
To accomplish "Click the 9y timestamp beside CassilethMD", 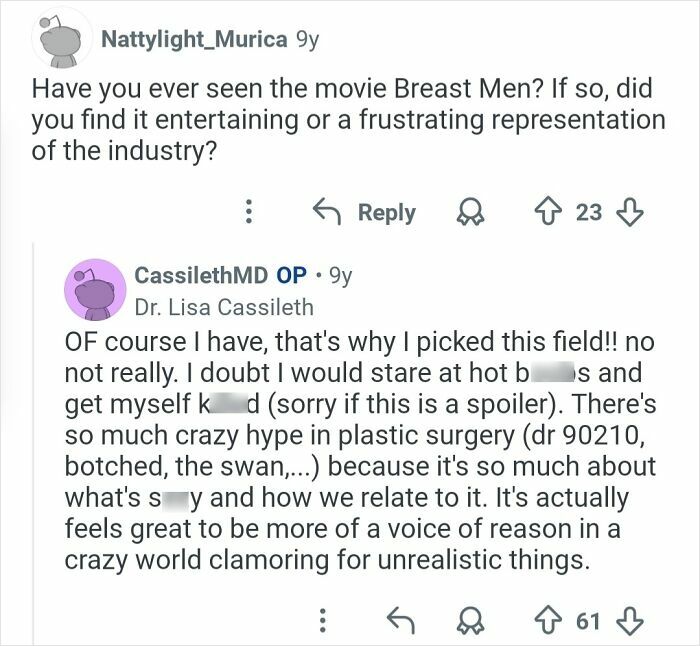I will [x=340, y=274].
